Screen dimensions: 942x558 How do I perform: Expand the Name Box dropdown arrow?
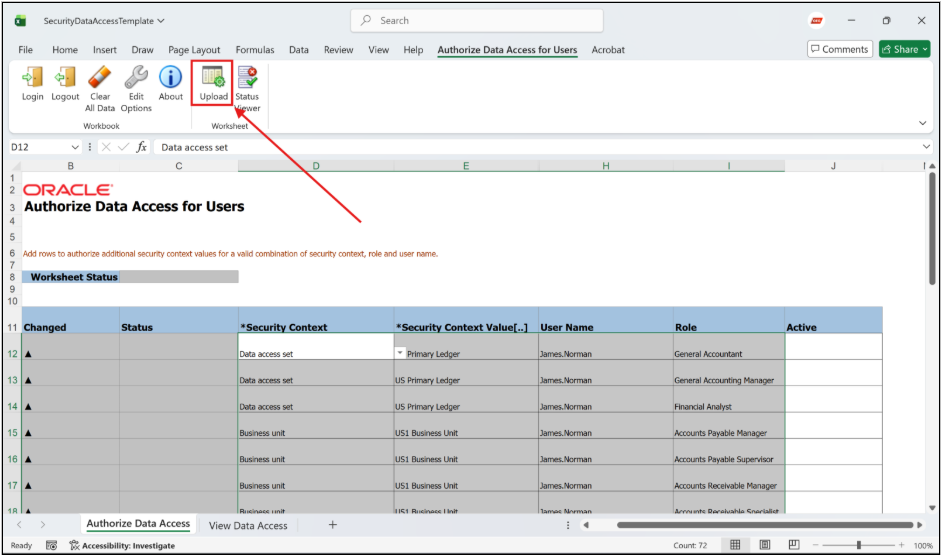[74, 147]
